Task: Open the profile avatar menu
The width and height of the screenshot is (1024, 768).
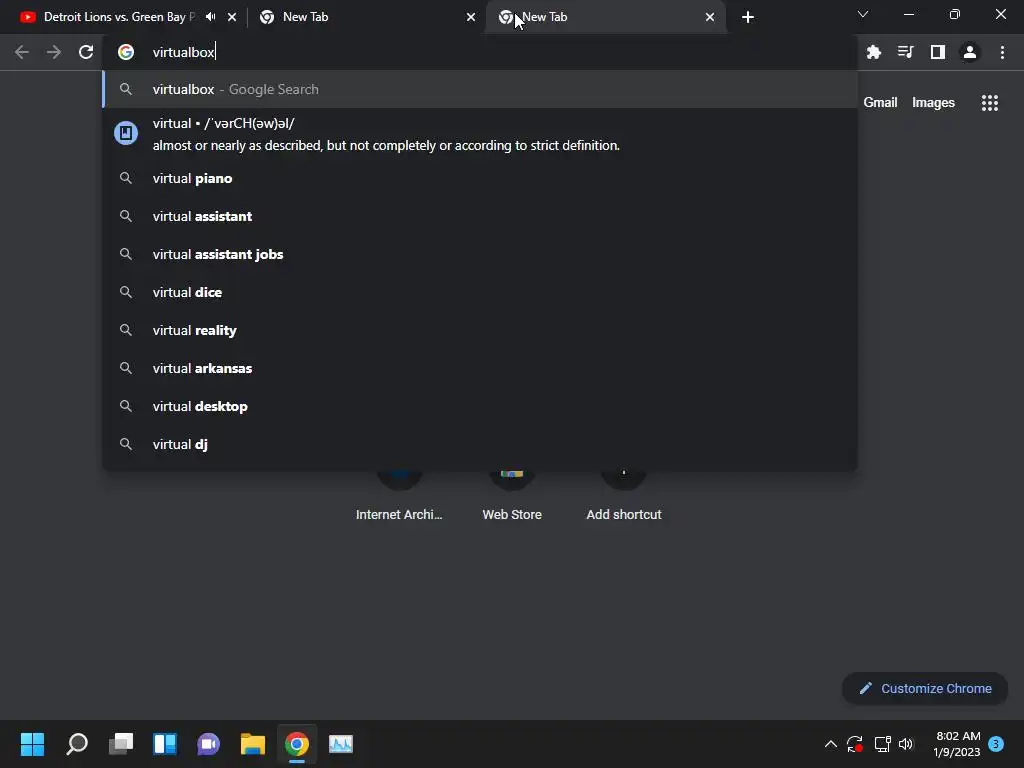Action: tap(970, 52)
